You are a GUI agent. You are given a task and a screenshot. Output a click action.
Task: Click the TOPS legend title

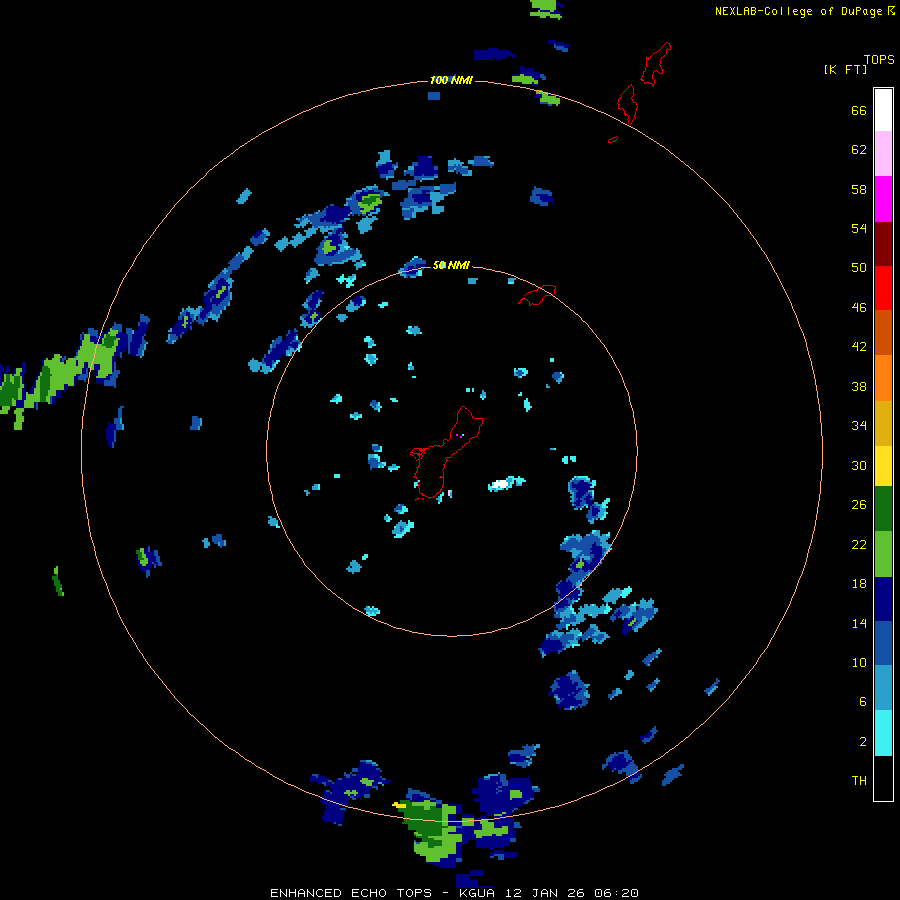point(879,60)
